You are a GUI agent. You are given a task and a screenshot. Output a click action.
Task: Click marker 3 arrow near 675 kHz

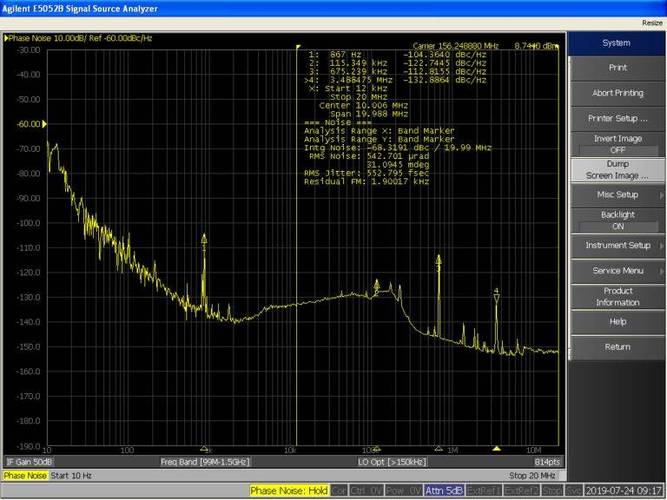tap(439, 260)
